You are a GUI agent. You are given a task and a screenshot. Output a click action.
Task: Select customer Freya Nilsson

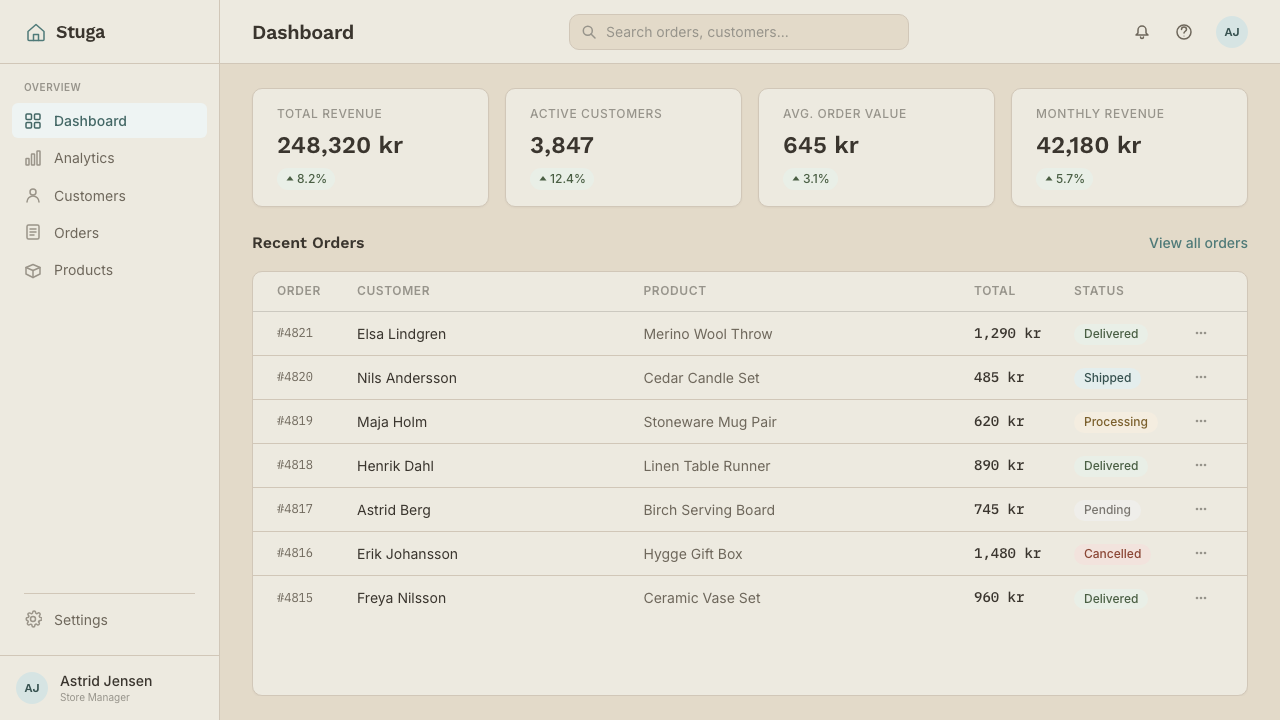coord(401,598)
